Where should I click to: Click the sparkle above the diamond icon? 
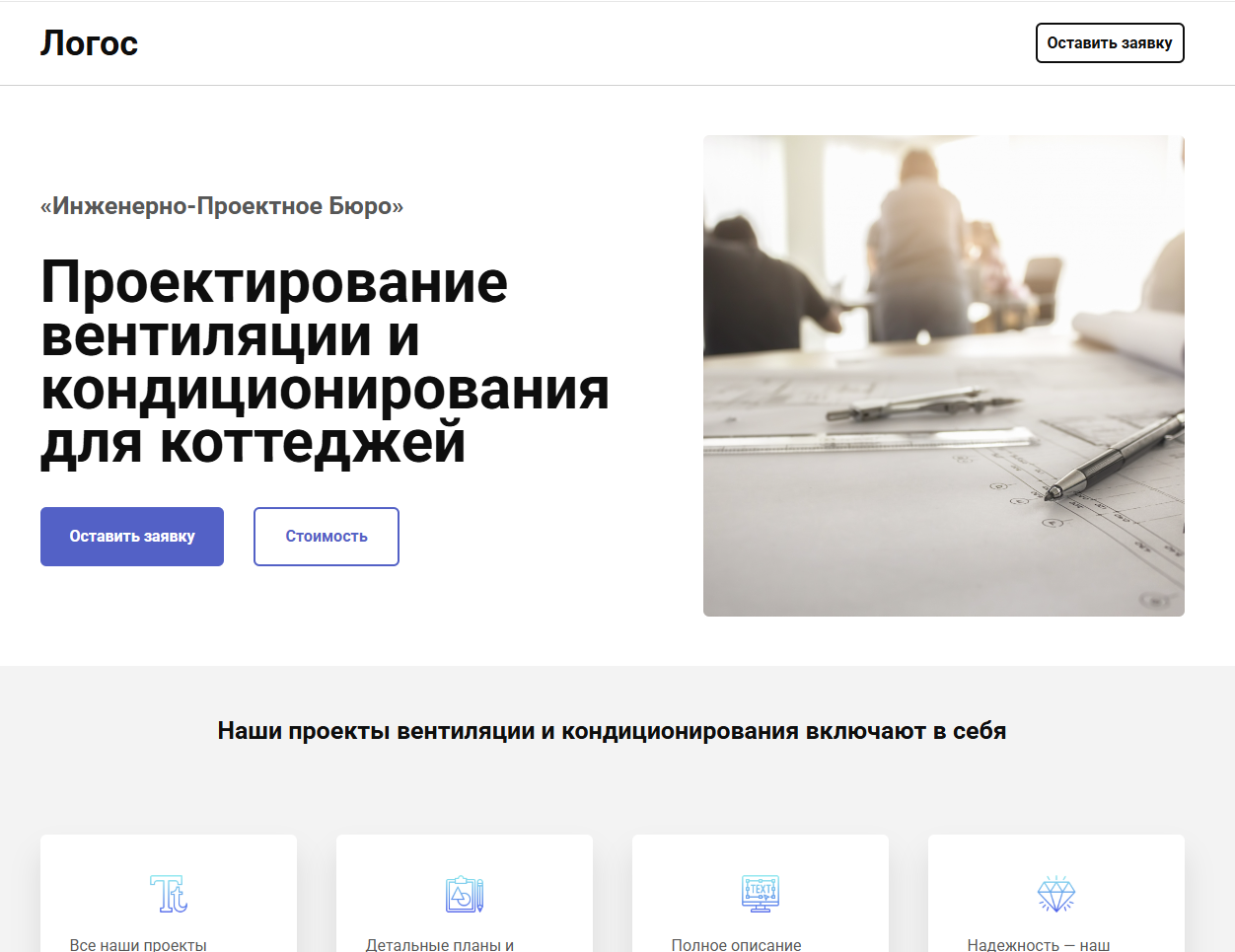(x=1056, y=877)
